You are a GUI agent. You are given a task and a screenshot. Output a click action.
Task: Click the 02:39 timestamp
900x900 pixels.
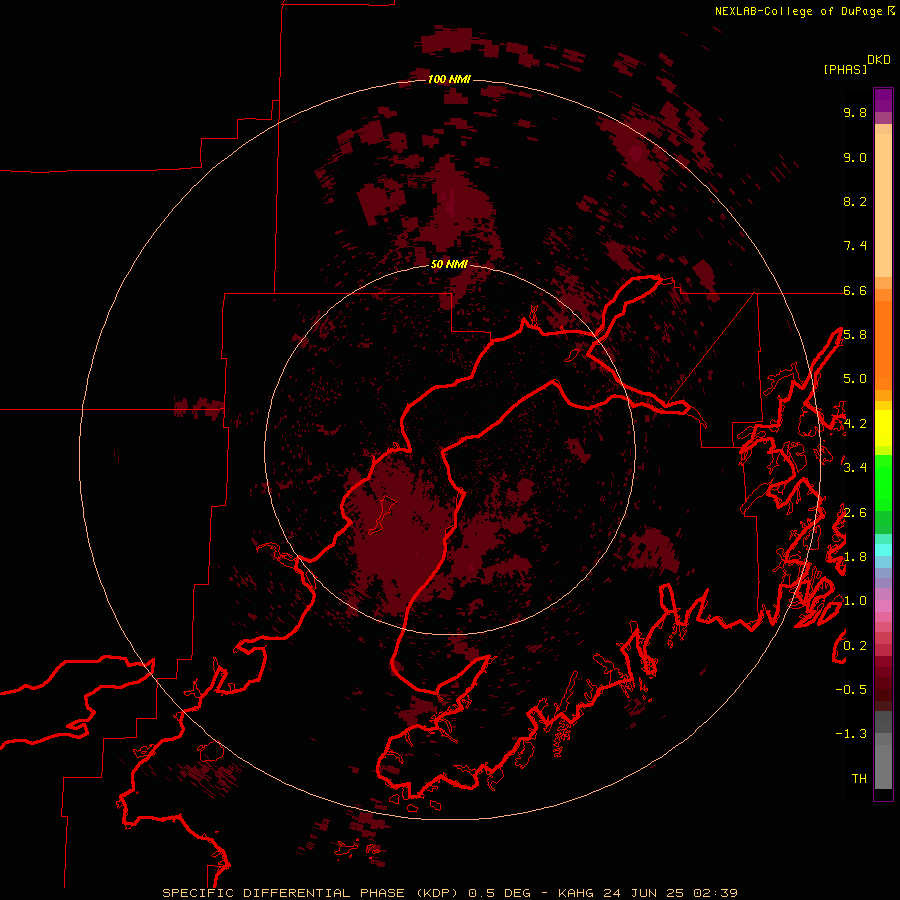pyautogui.click(x=715, y=893)
